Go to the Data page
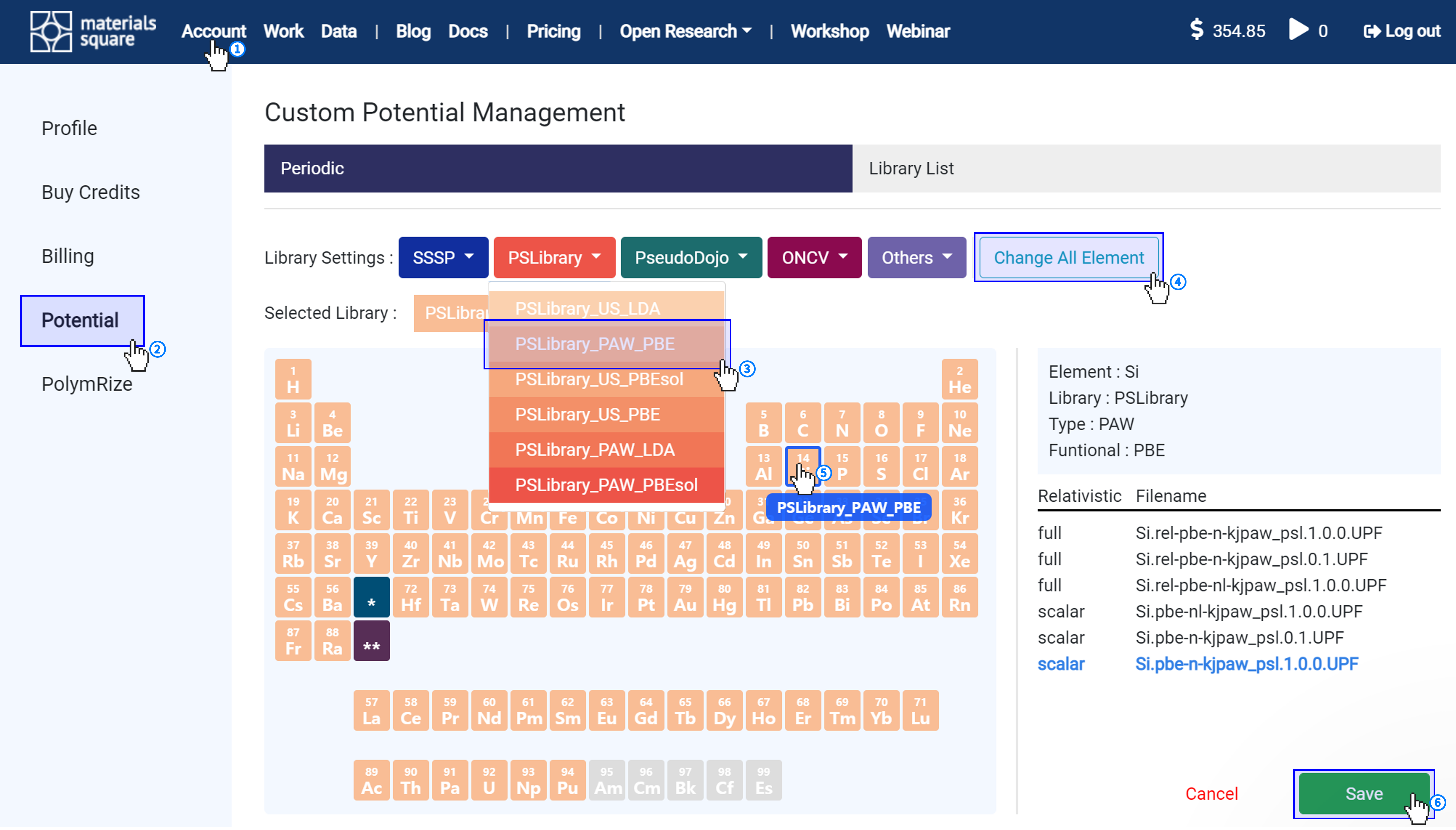This screenshot has width=1456, height=830. [339, 31]
